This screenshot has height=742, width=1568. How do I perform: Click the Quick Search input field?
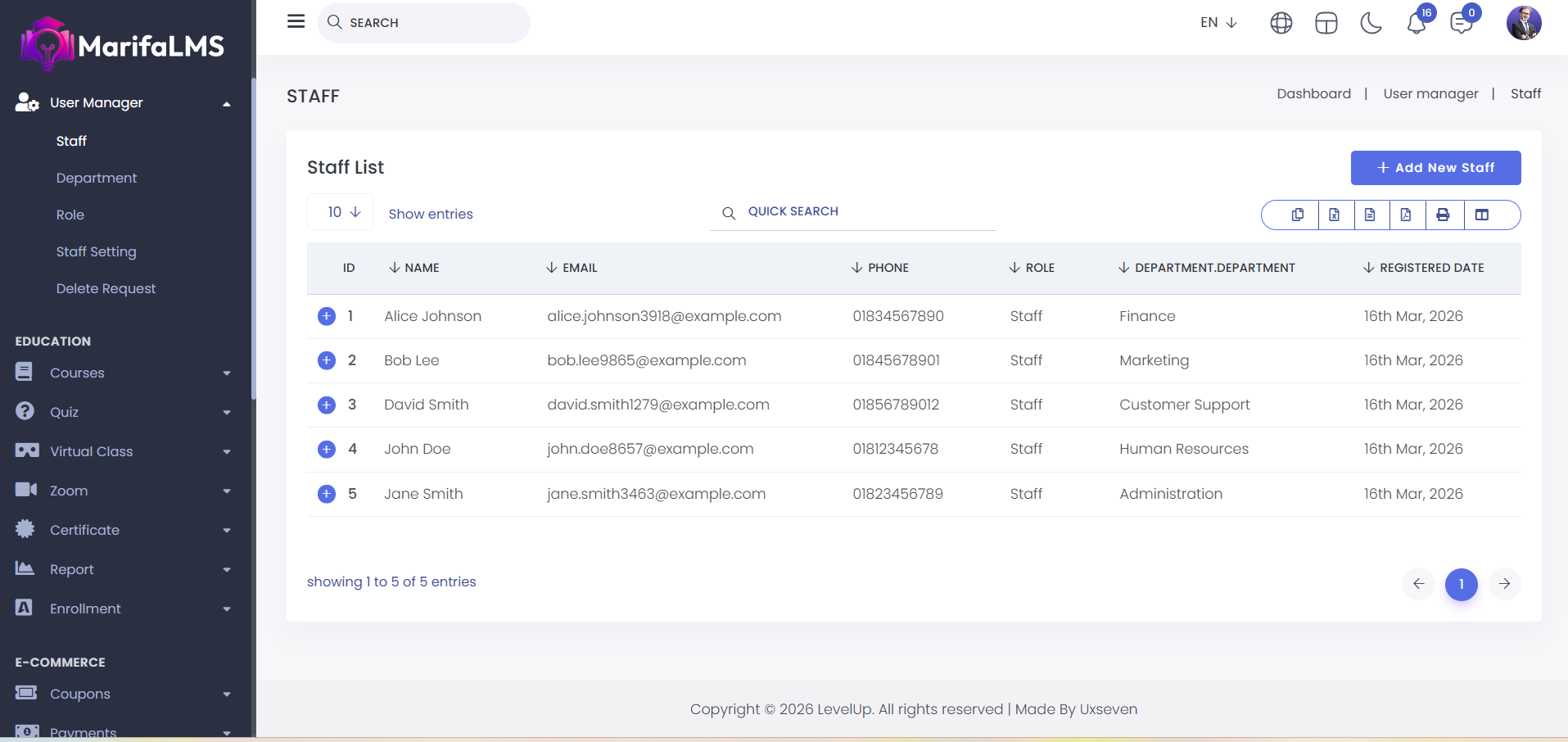click(x=860, y=211)
